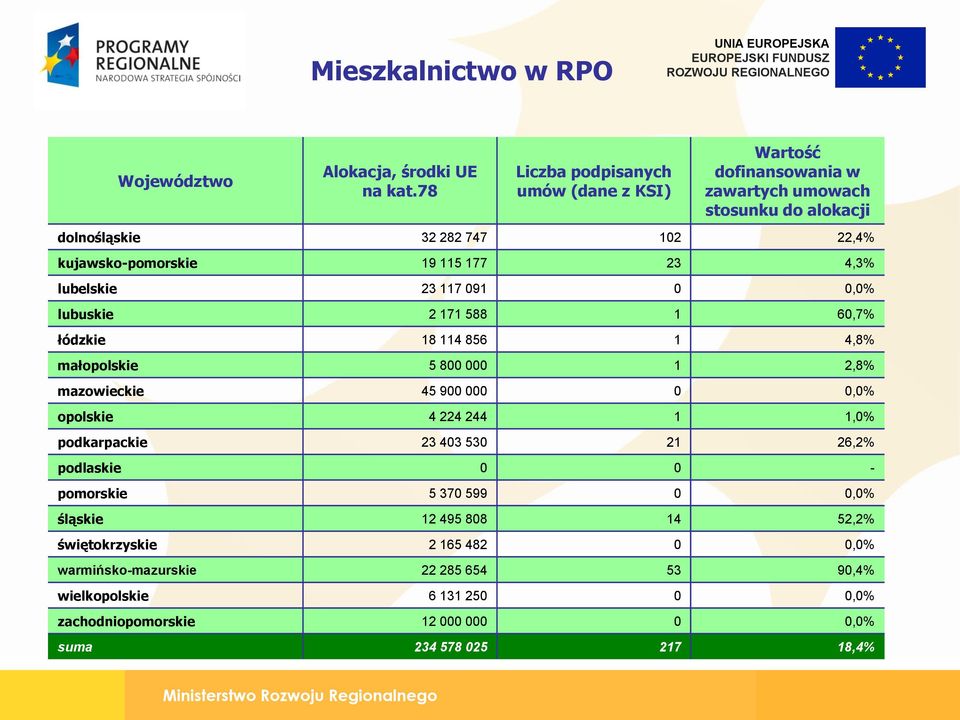Screen dimensions: 960x720
Task: Select allocation value 32 282 747
Action: 454,238
